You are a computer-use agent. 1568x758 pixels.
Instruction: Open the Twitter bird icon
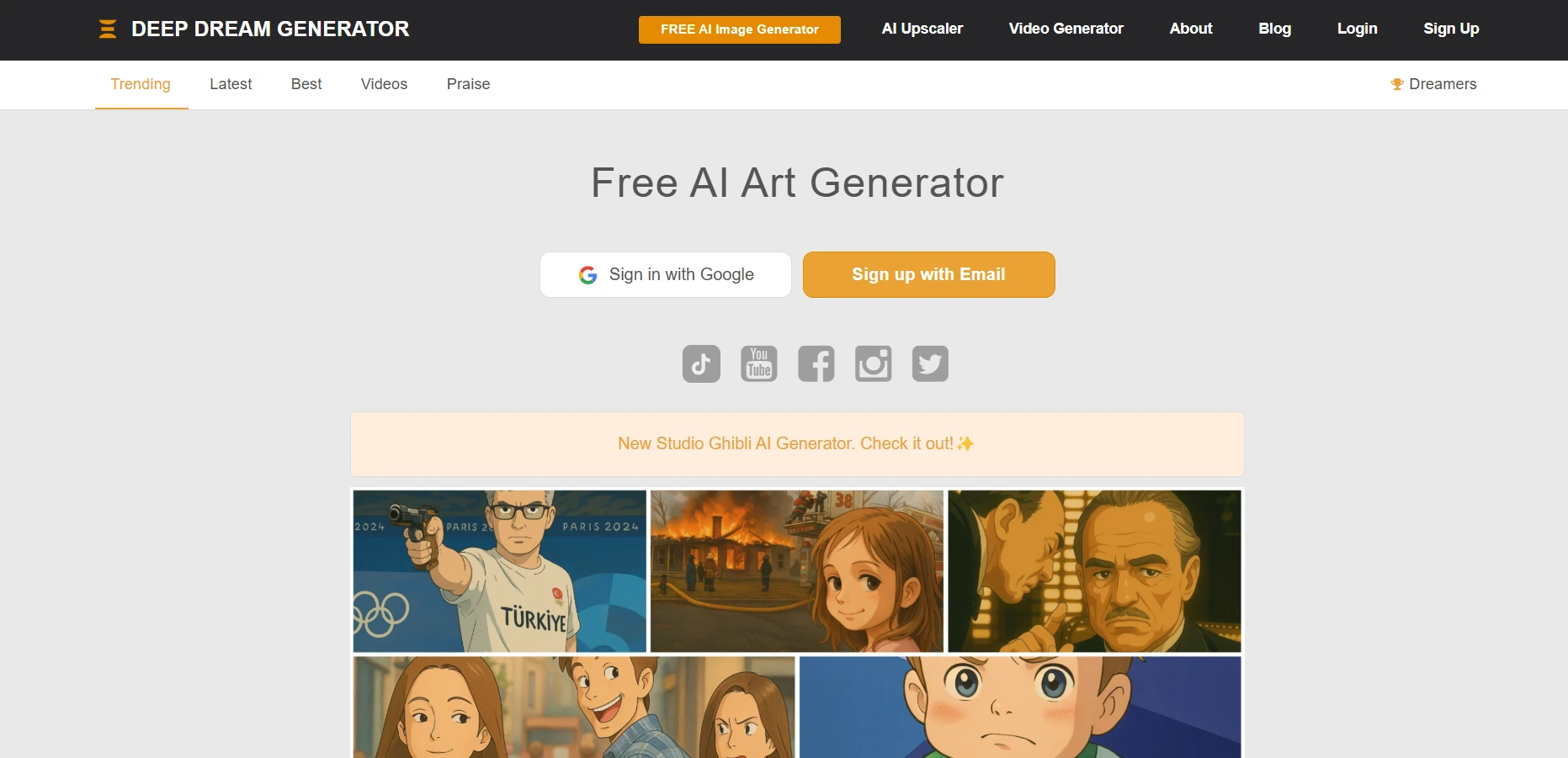point(930,363)
